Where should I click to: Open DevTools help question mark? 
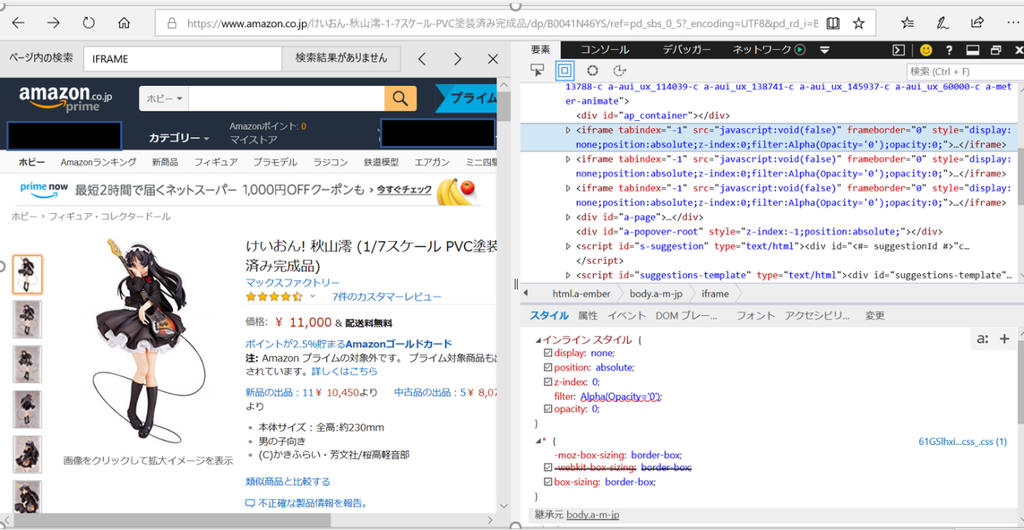(x=949, y=50)
